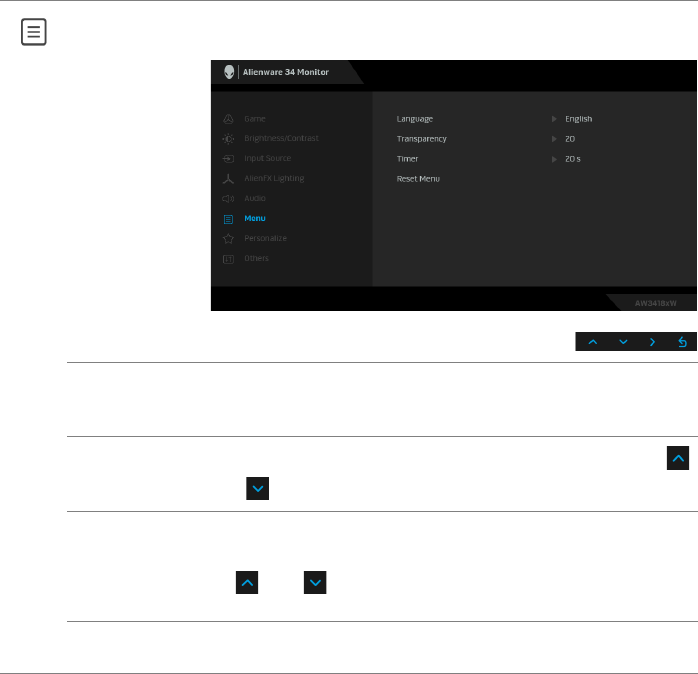Select the Game icon in OSD sidebar
Image resolution: width=698 pixels, height=674 pixels.
point(228,119)
